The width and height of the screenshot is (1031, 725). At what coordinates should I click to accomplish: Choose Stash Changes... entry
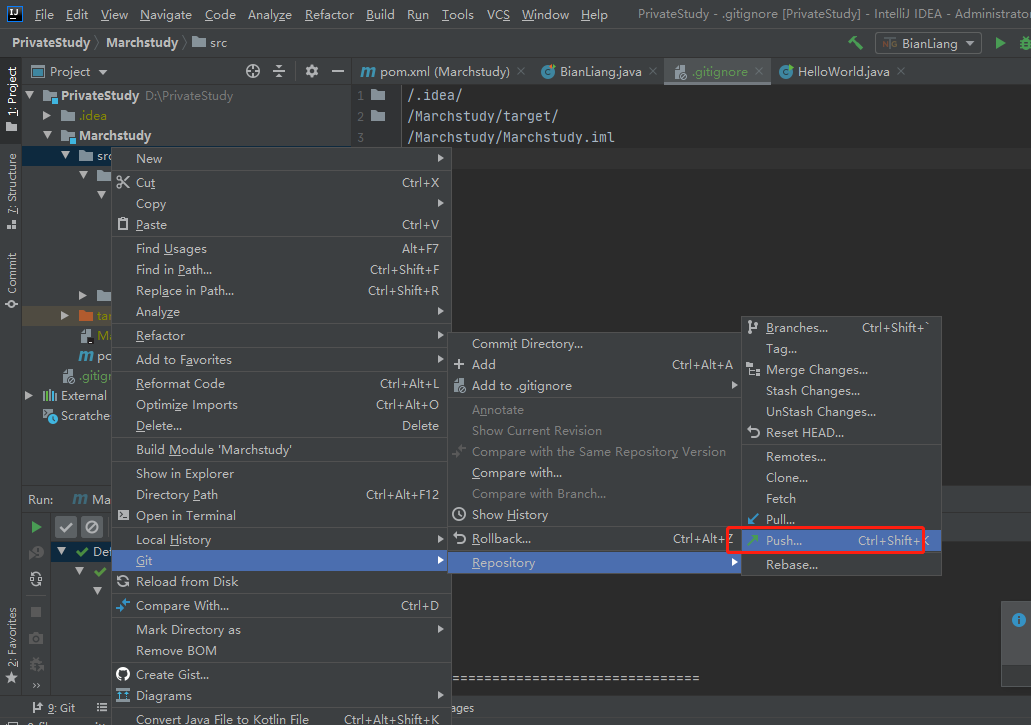point(841,390)
